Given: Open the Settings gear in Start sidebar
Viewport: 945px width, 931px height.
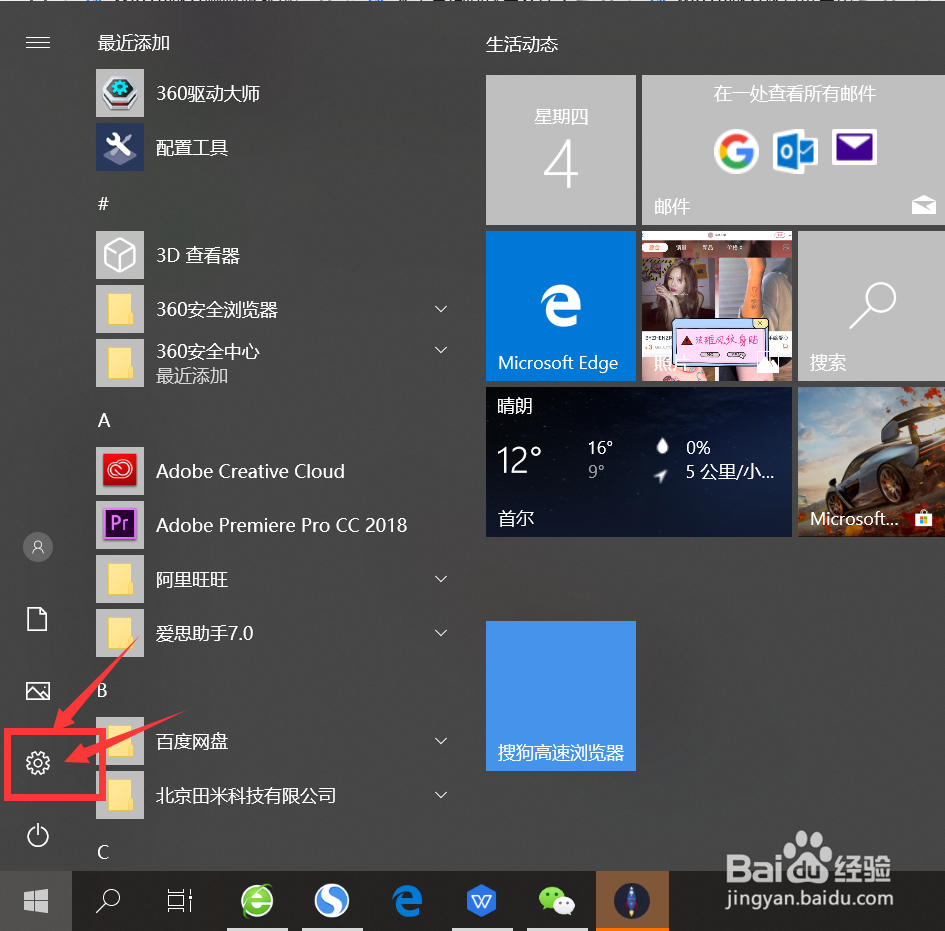Looking at the screenshot, I should pos(37,763).
